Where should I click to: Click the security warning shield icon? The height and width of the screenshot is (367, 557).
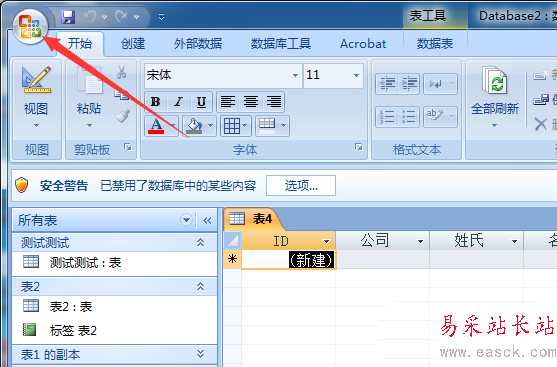tap(22, 185)
